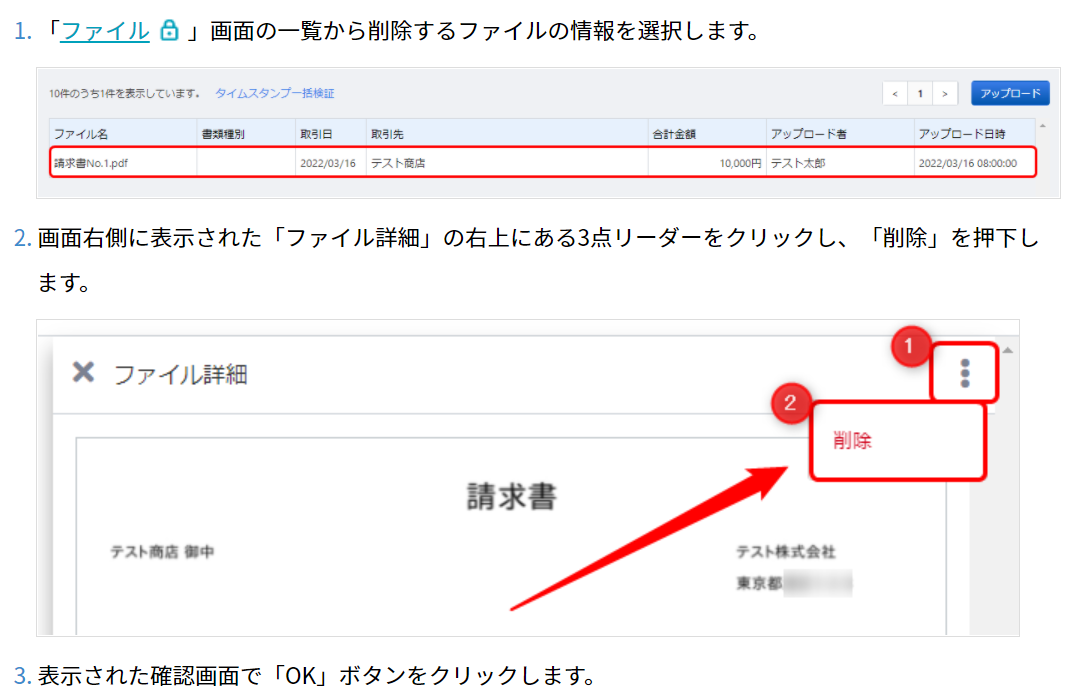Click the 書類種別 column header
The width and height of the screenshot is (1086, 699).
point(223,133)
